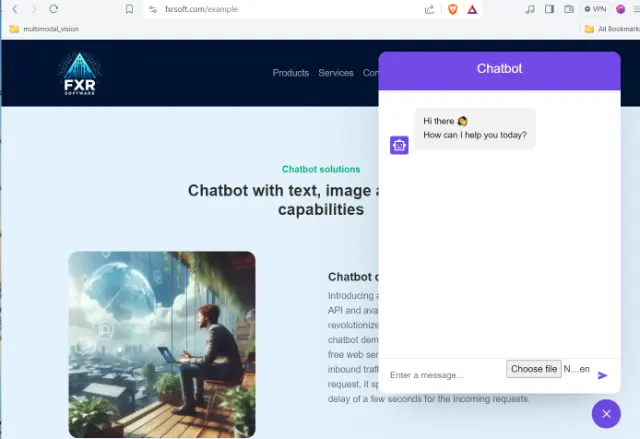This screenshot has width=640, height=439.
Task: Click the Brave Rewards triangle icon
Action: pyautogui.click(x=472, y=9)
